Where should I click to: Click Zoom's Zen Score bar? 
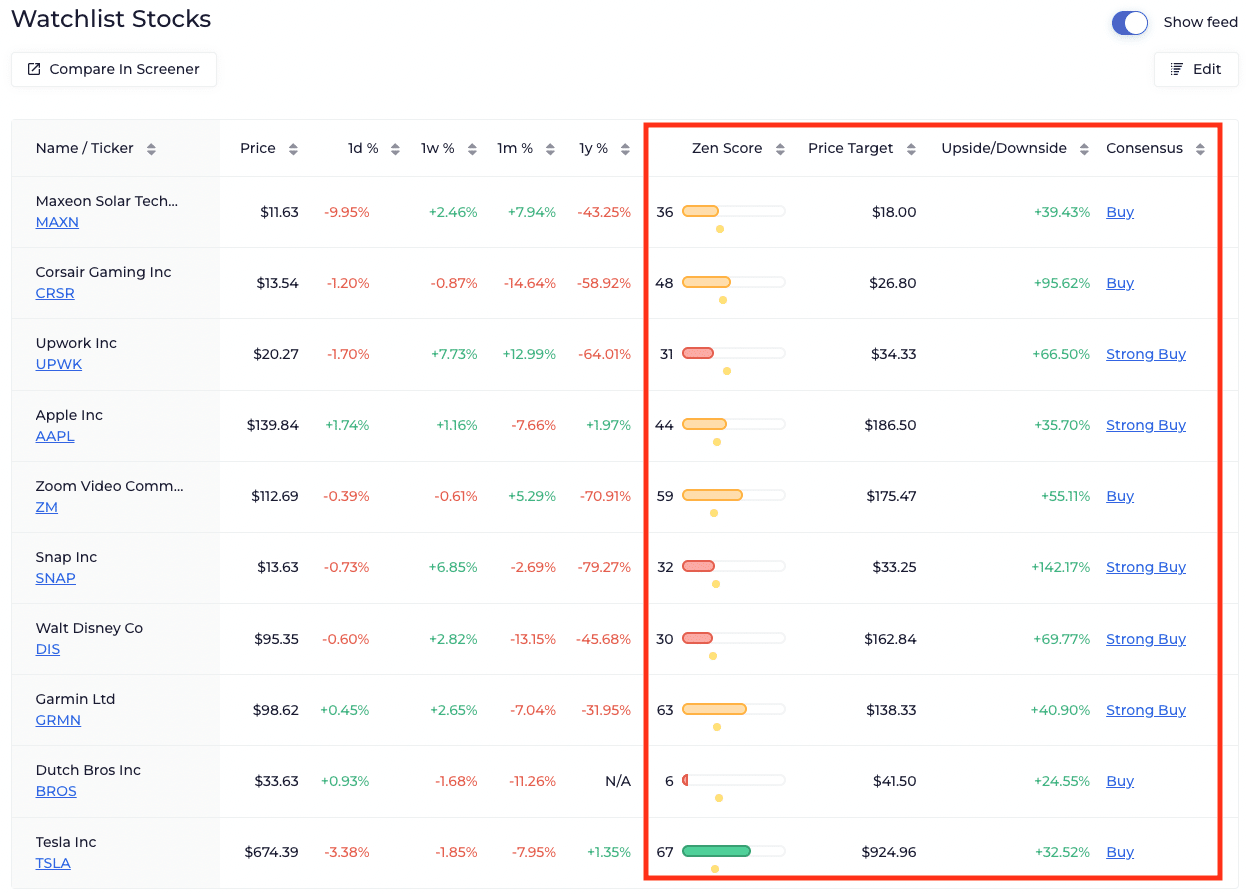tap(712, 496)
